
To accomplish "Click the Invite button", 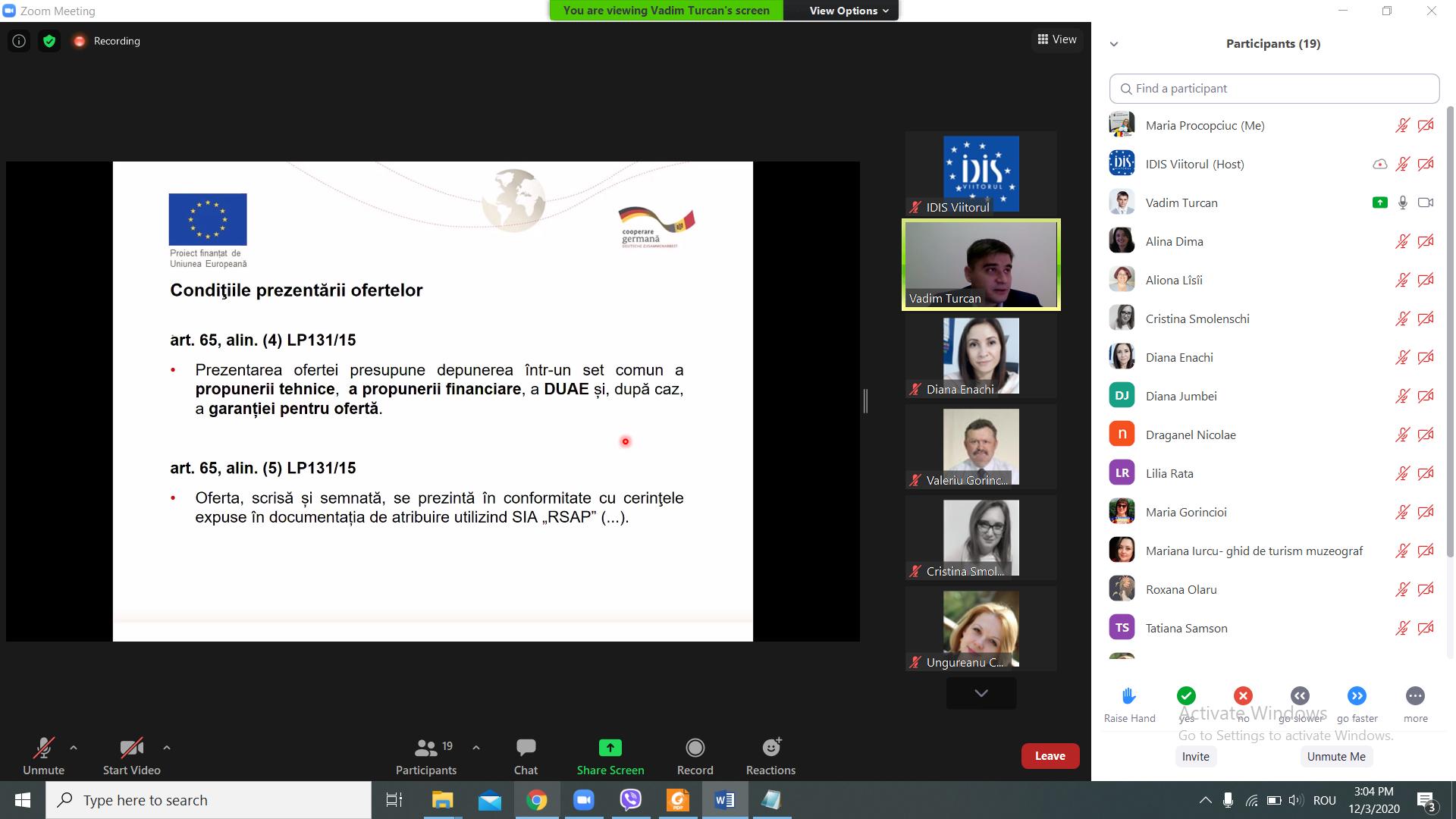I will click(x=1196, y=757).
